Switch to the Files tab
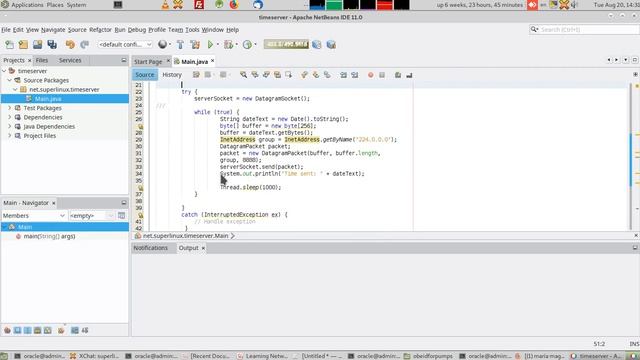Image resolution: width=640 pixels, height=360 pixels. coord(42,60)
